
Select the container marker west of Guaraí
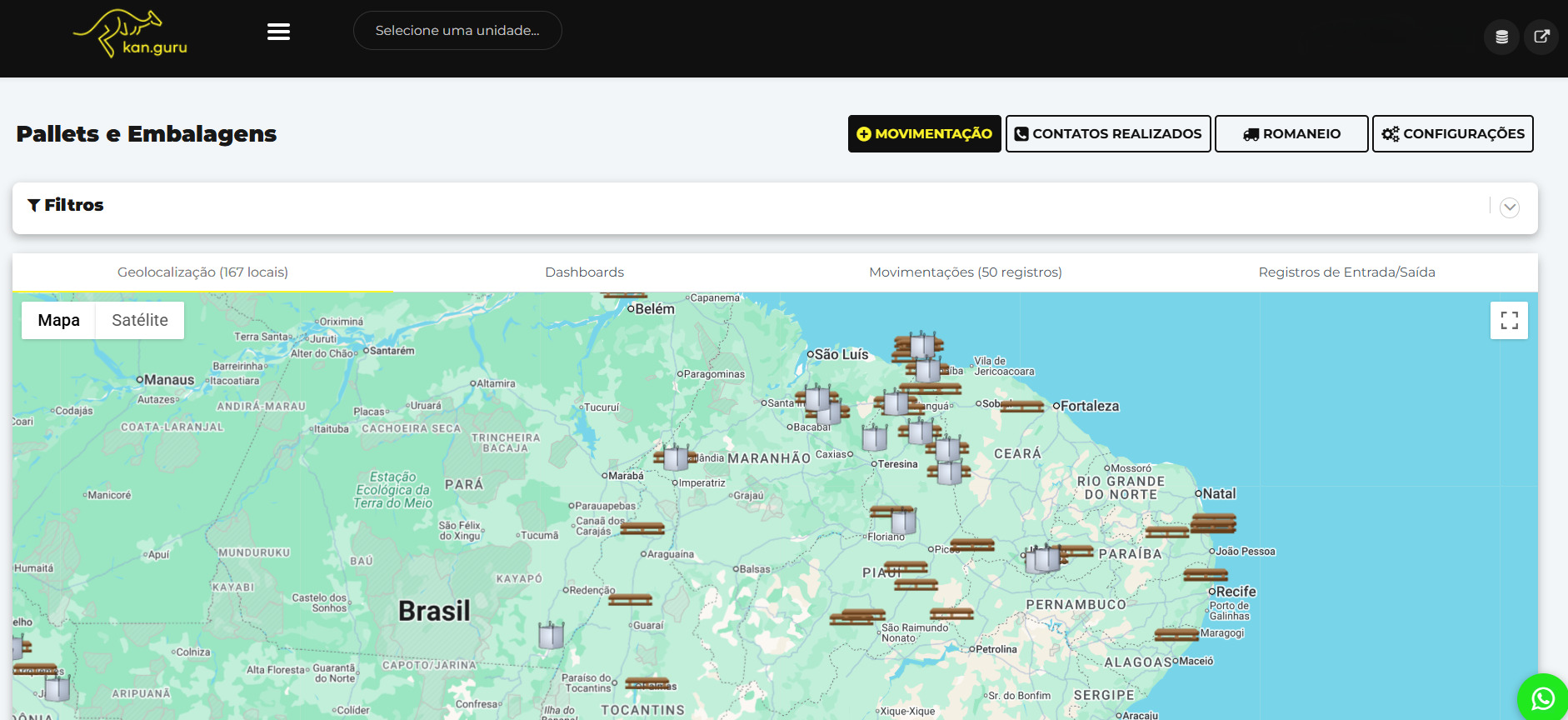point(551,635)
